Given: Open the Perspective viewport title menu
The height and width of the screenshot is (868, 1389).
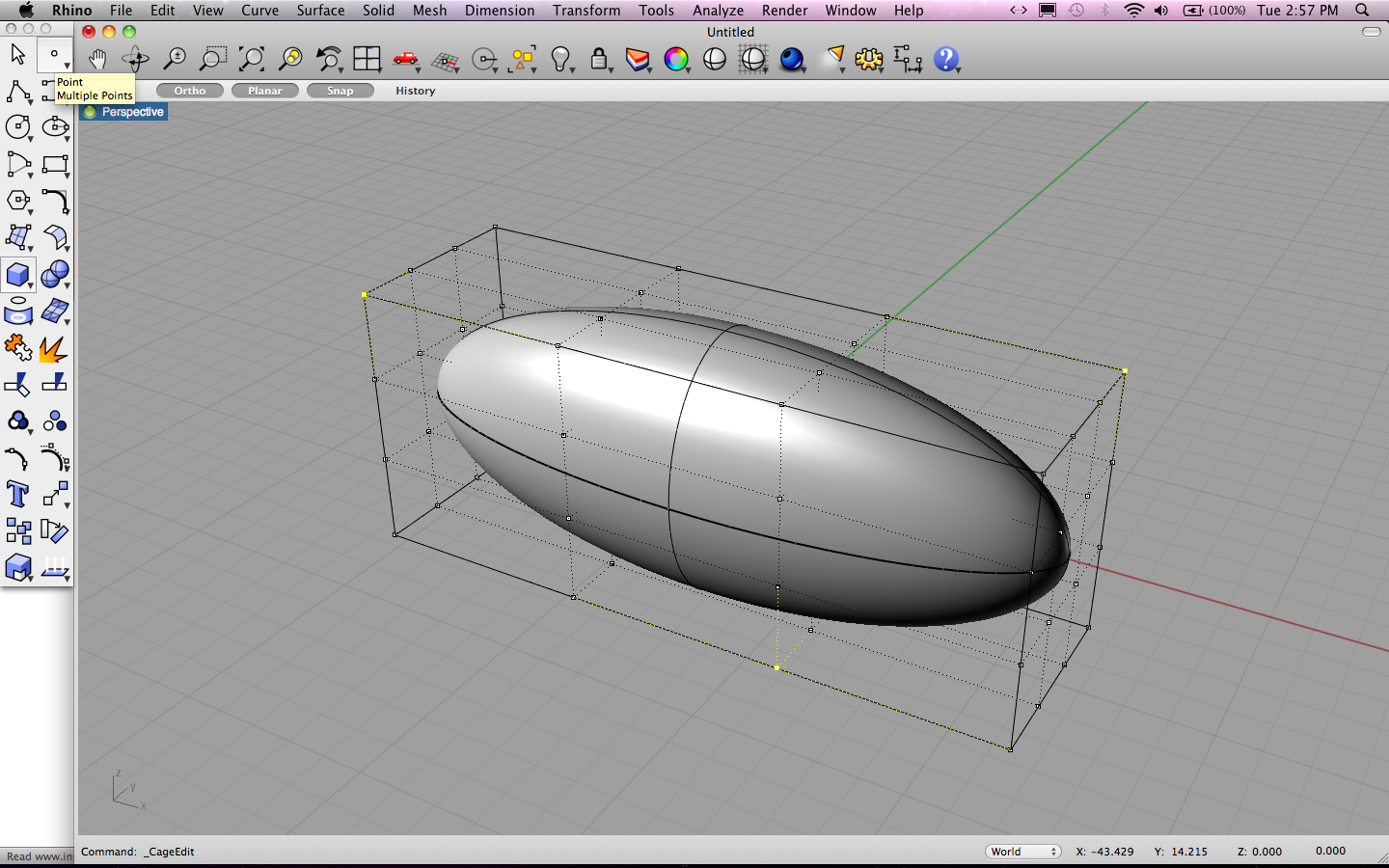Looking at the screenshot, I should point(124,112).
